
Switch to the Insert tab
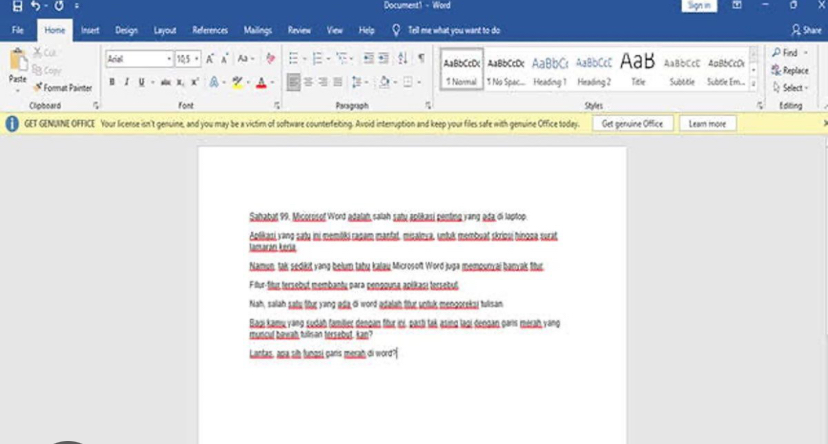coord(90,31)
